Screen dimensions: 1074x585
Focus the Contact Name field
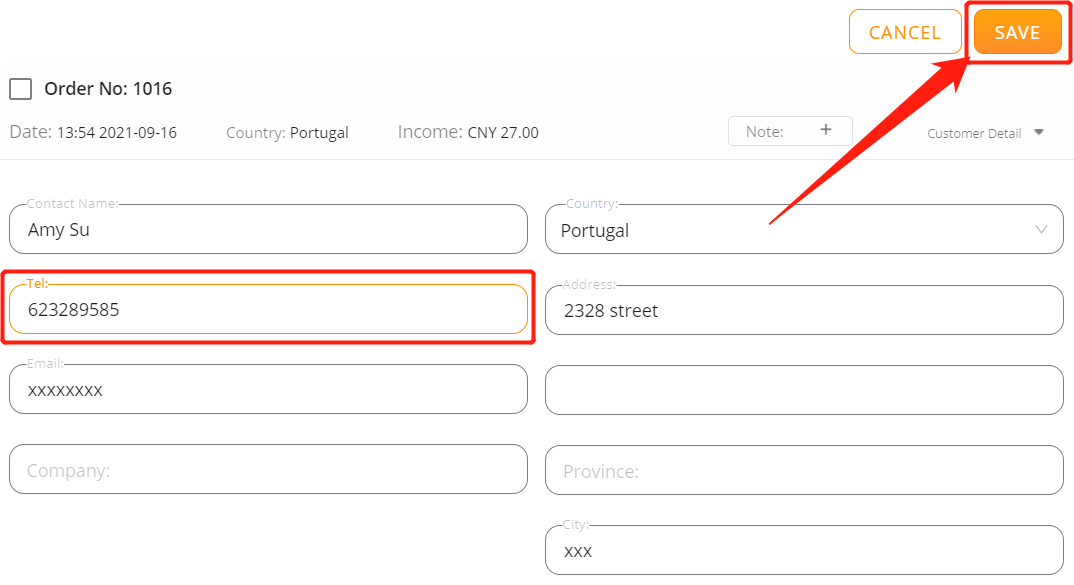(x=268, y=229)
